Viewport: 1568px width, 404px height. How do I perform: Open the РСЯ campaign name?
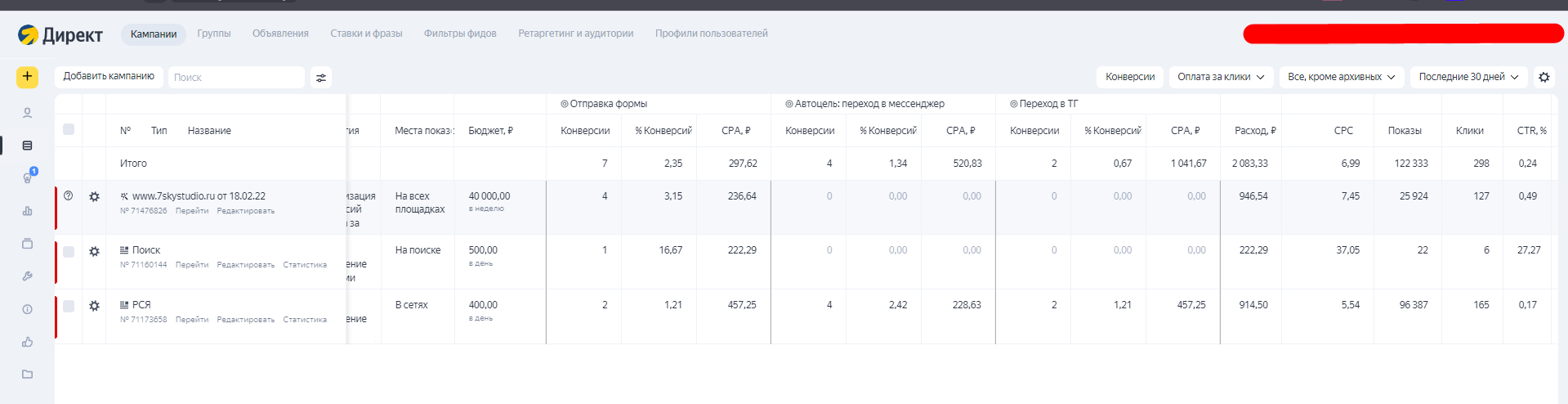[141, 305]
